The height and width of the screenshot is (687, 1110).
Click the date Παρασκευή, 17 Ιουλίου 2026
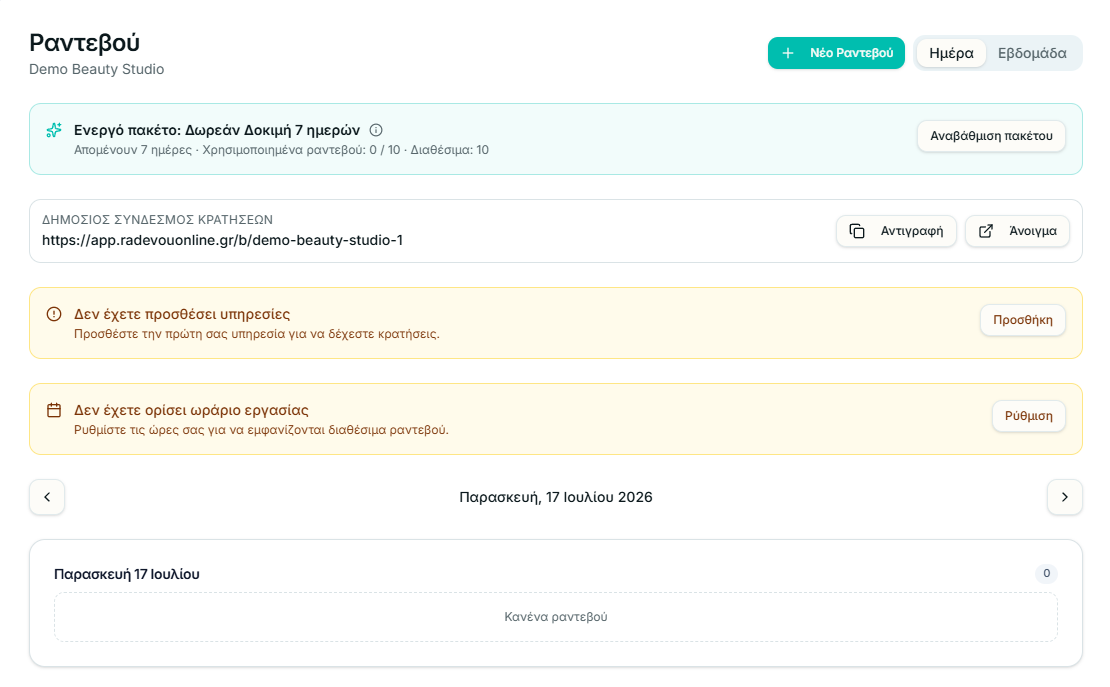[556, 497]
